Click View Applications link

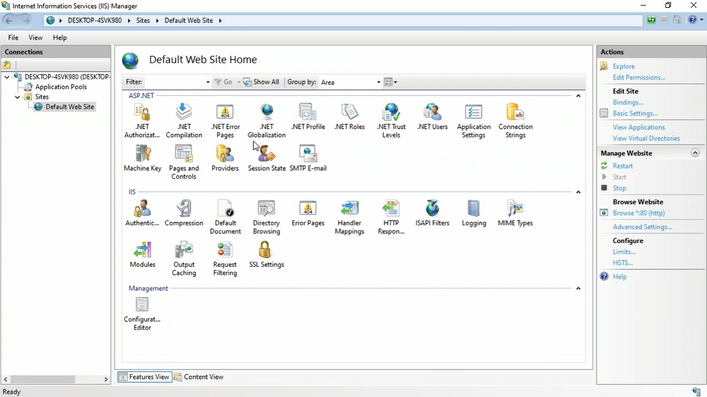coord(638,127)
